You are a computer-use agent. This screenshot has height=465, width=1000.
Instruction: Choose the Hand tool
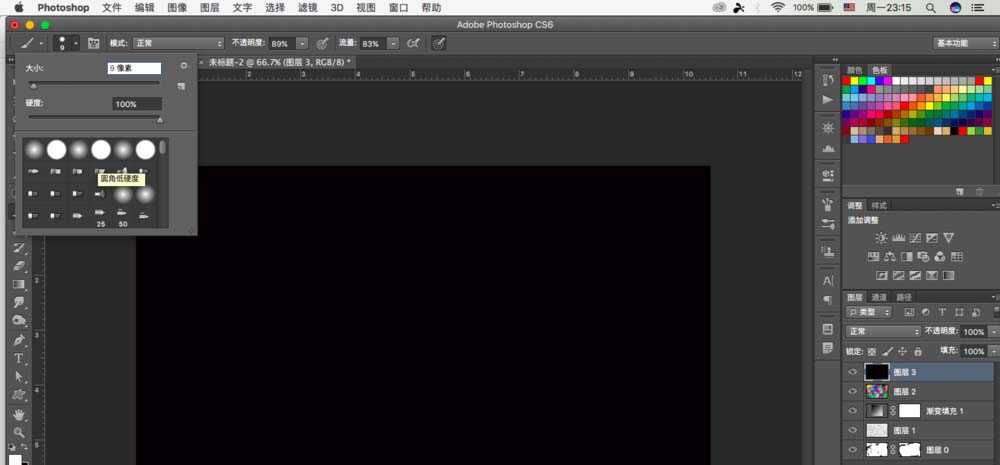[18, 414]
